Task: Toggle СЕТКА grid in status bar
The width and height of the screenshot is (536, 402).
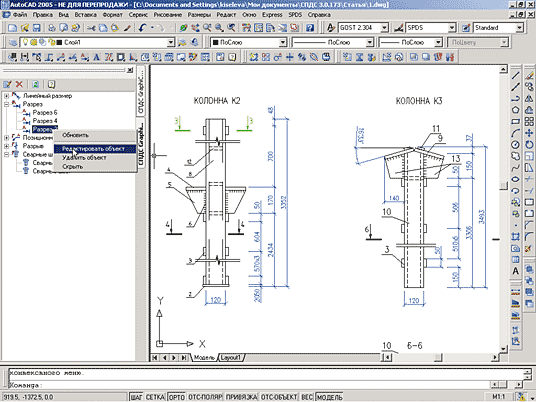Action: [155, 397]
